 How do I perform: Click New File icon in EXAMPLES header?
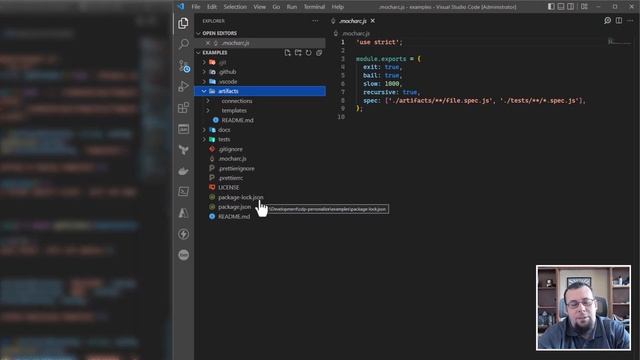coord(287,53)
